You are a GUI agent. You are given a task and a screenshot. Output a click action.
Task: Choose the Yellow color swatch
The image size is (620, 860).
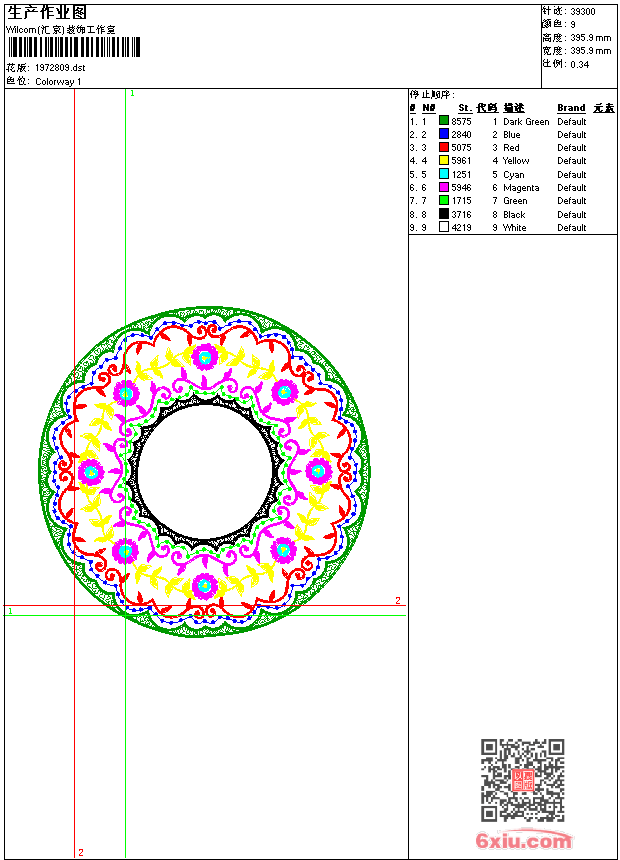444,160
